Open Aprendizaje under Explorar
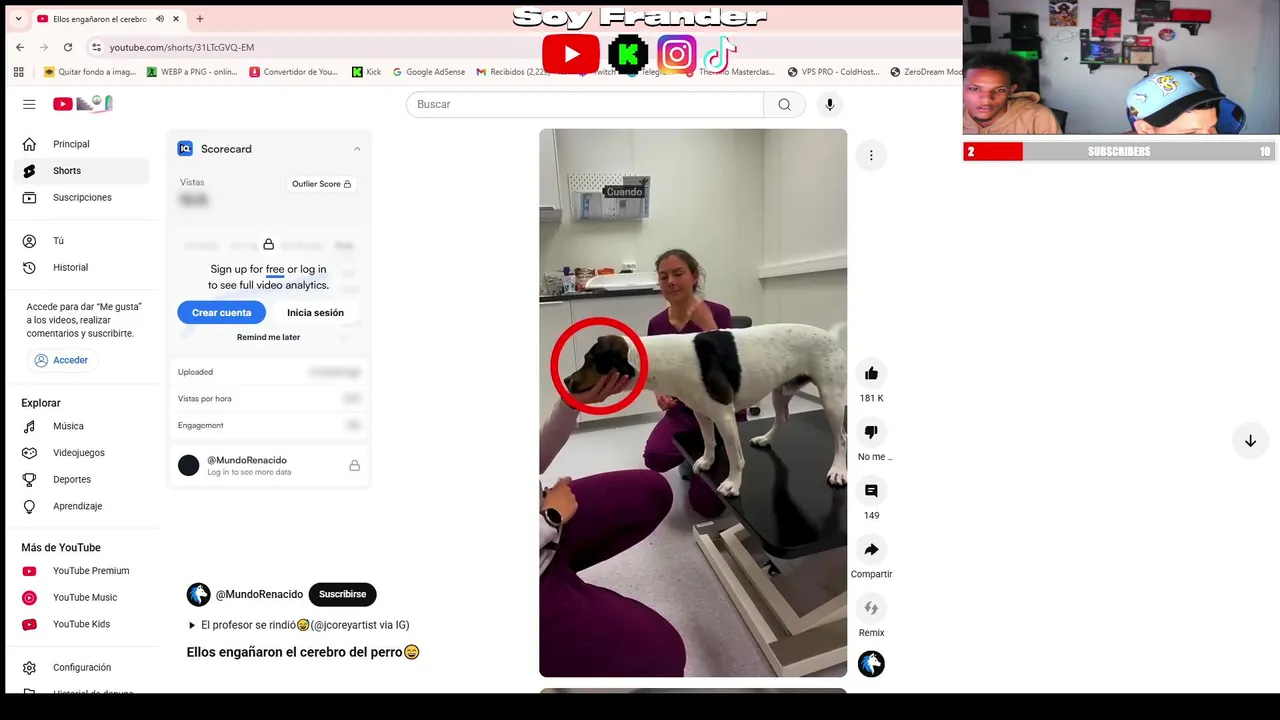 point(84,506)
